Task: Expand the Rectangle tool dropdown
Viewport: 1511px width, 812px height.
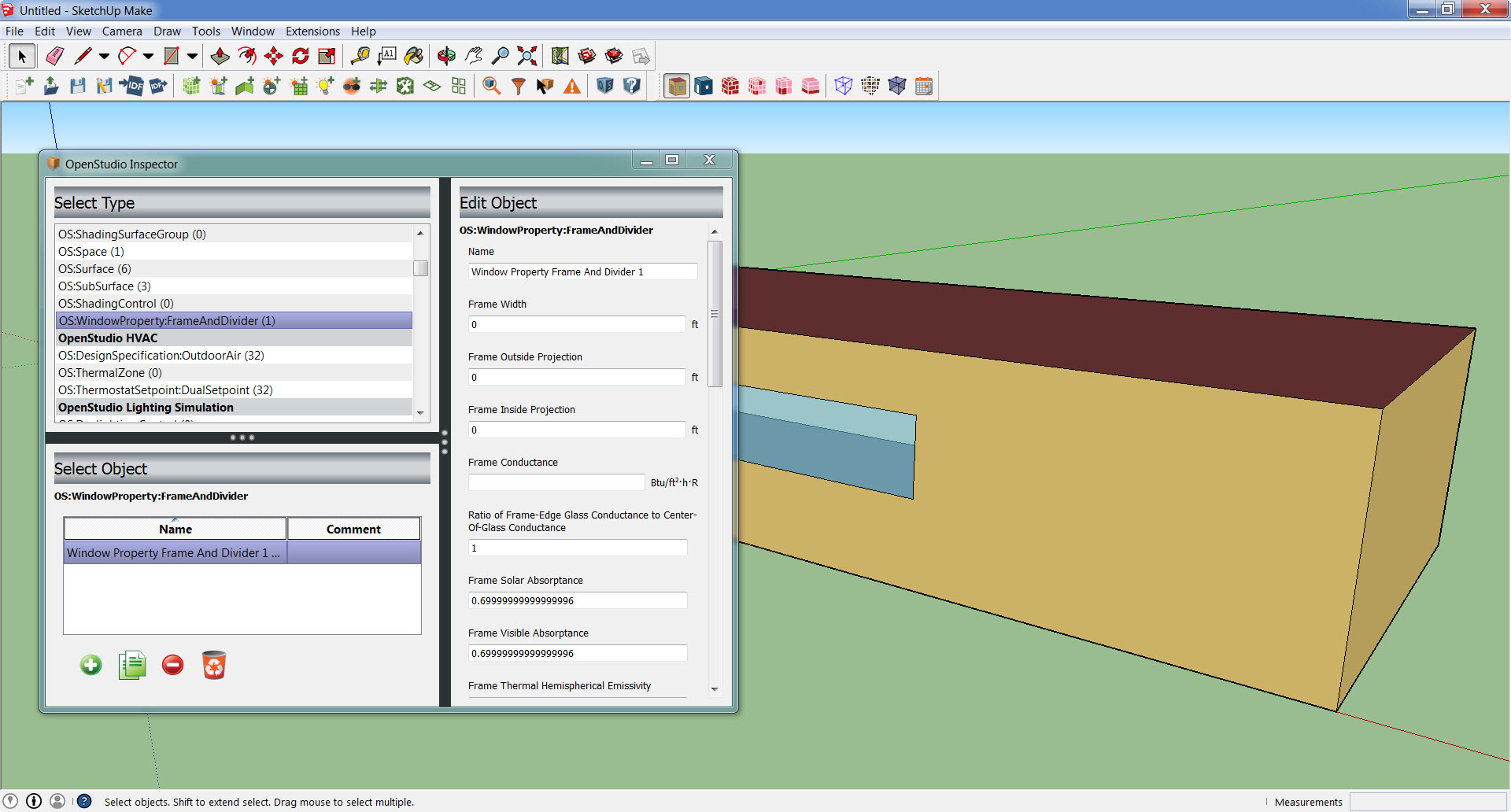Action: point(192,56)
